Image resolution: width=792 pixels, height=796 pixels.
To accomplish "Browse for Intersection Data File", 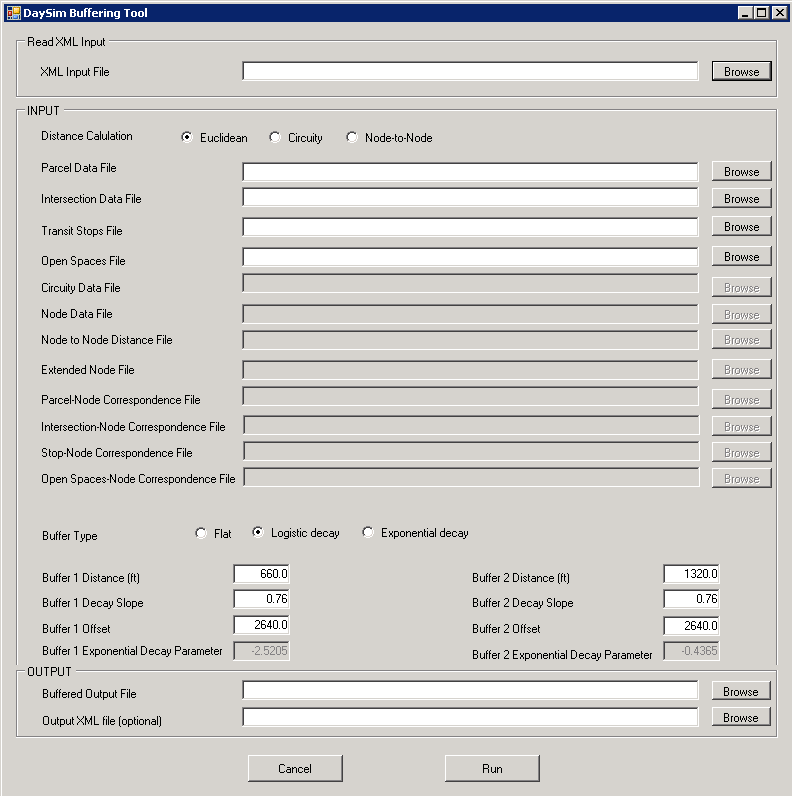I will point(741,199).
